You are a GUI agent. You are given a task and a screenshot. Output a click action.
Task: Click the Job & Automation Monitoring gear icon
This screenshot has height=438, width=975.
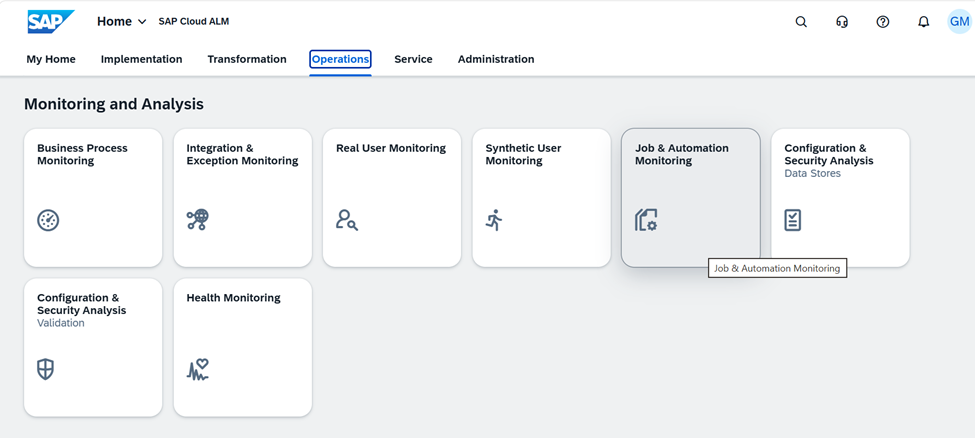pyautogui.click(x=646, y=220)
